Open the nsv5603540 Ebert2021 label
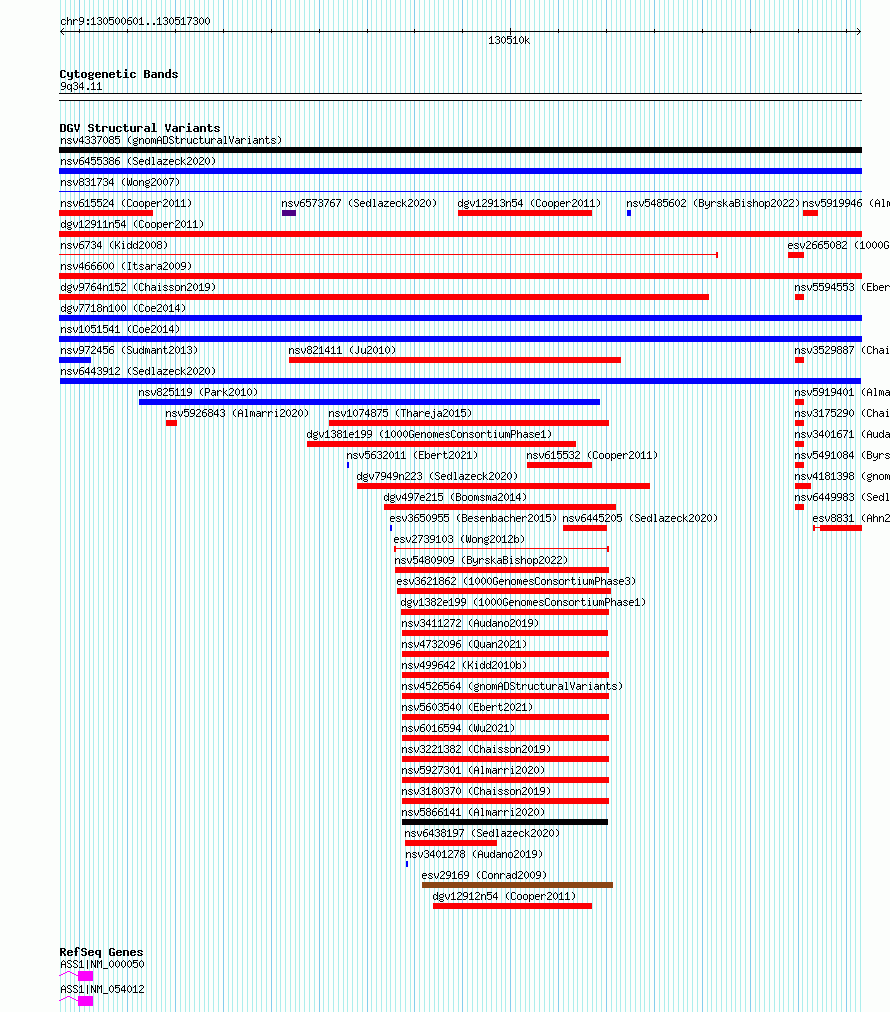 coord(467,707)
